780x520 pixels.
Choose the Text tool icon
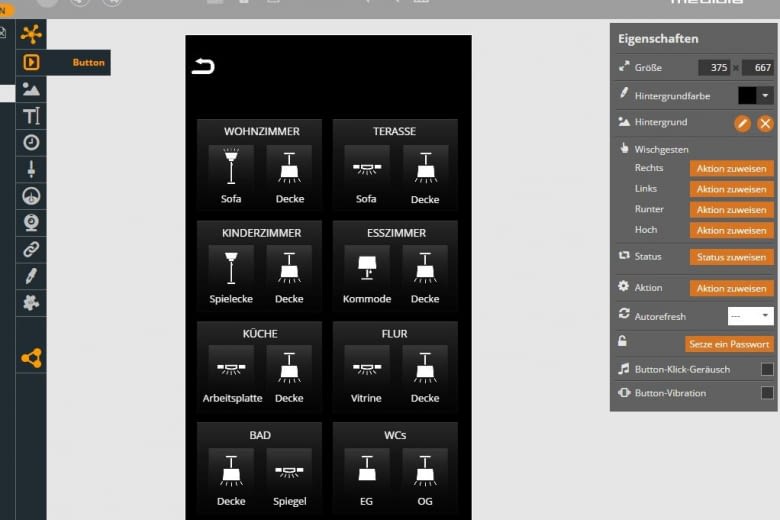point(31,116)
